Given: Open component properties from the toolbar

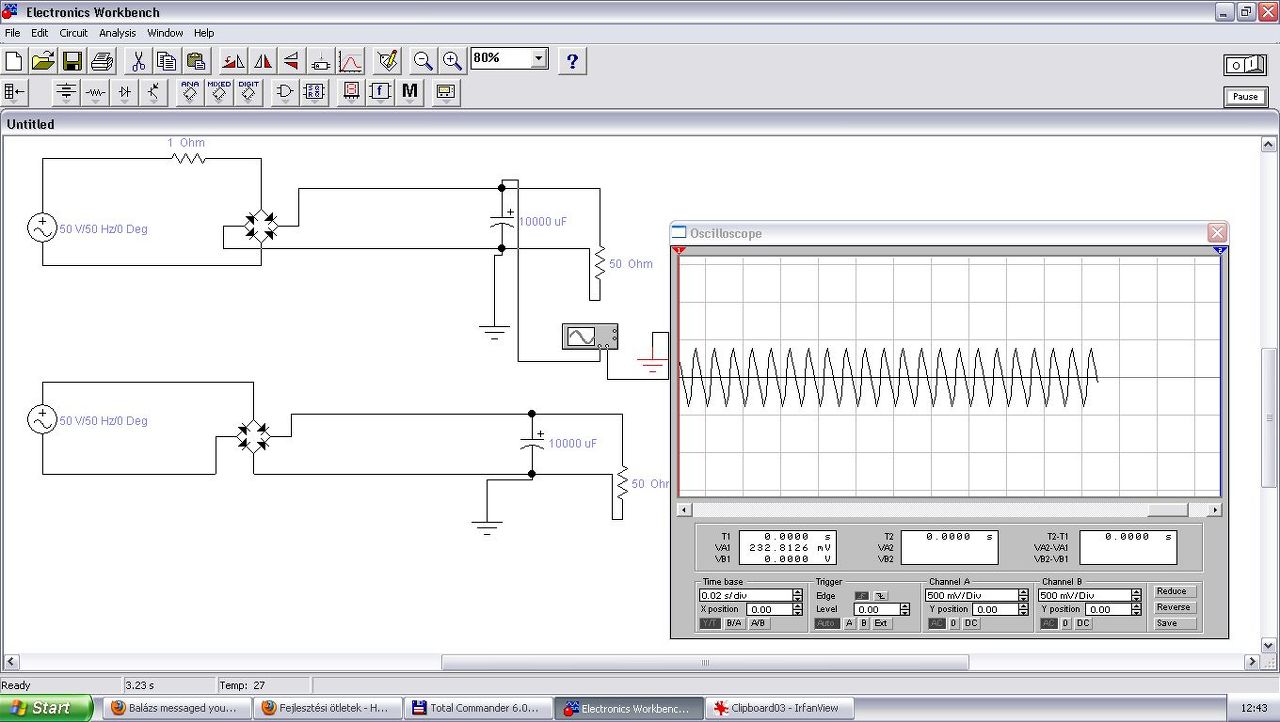Looking at the screenshot, I should click(x=387, y=61).
